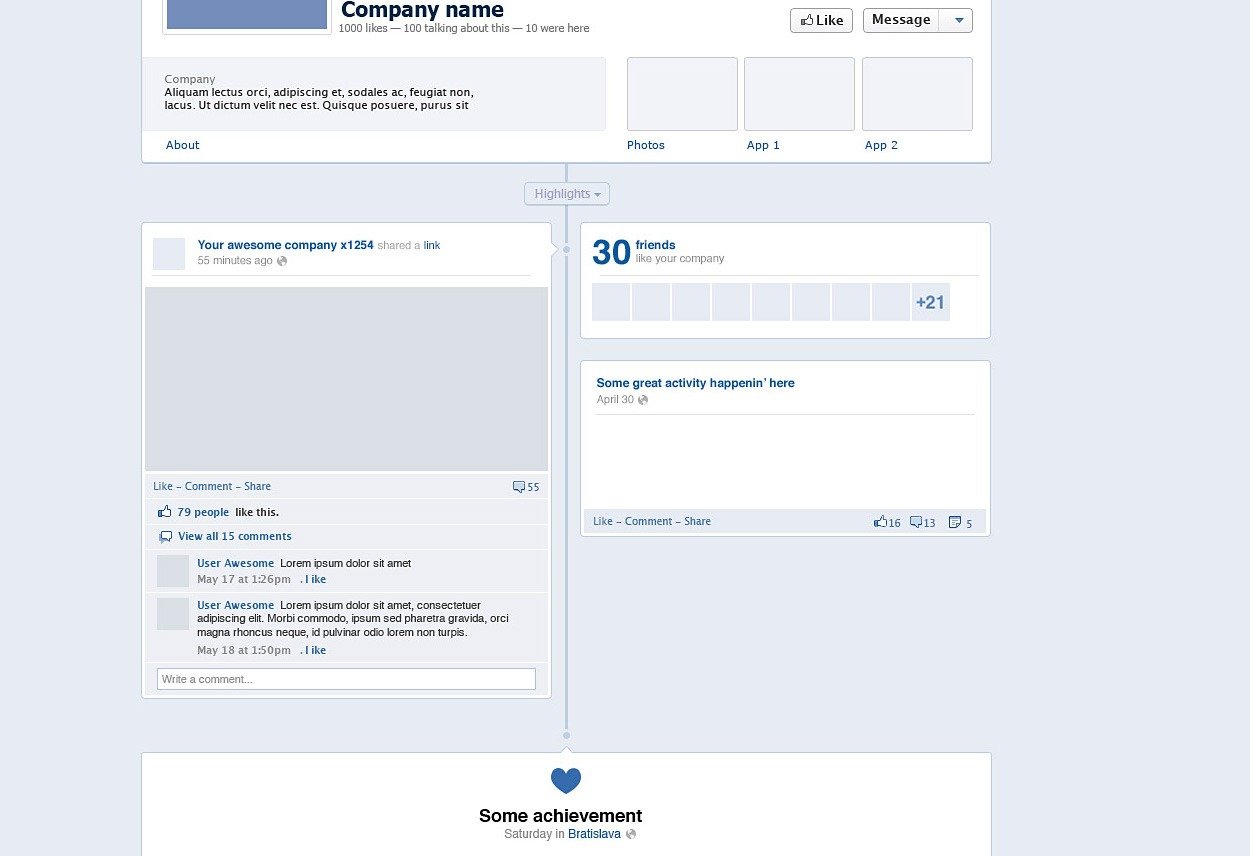Open the About link
This screenshot has width=1250, height=856.
(x=183, y=145)
